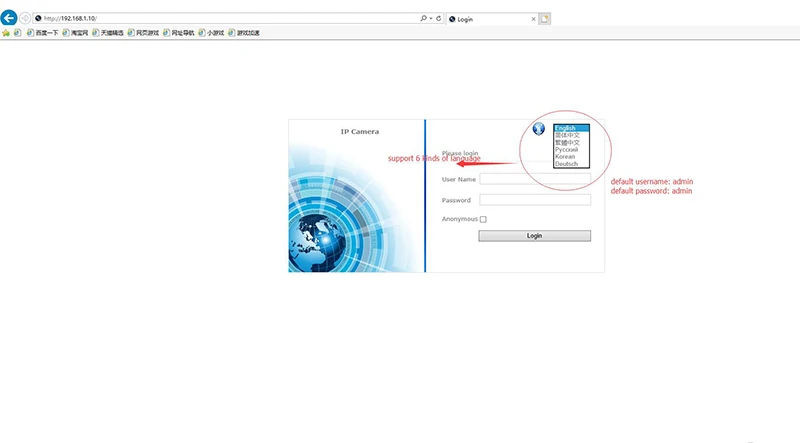Click the favorites star icon
This screenshot has width=800, height=443.
(x=6, y=33)
